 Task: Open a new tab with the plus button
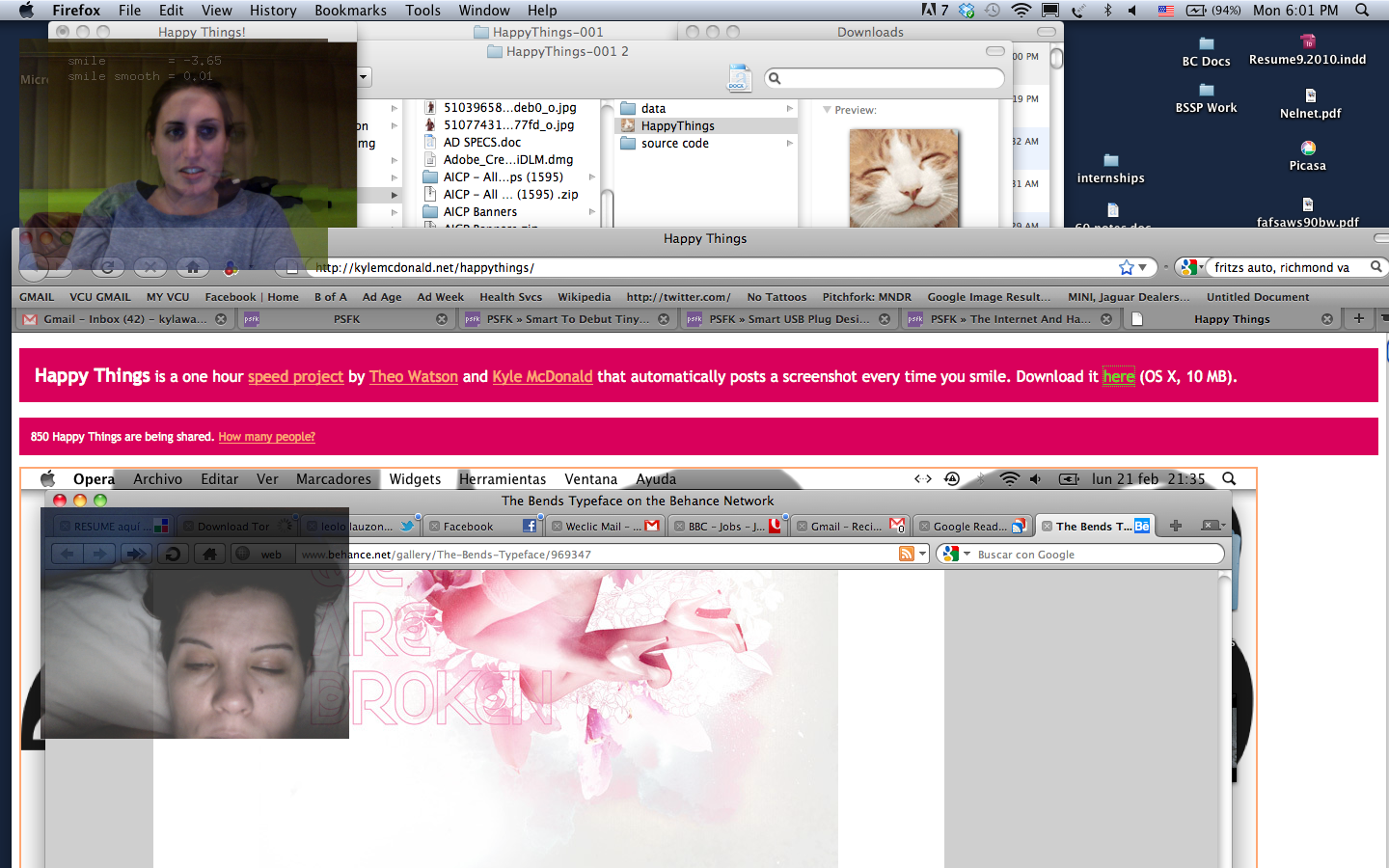(1358, 318)
